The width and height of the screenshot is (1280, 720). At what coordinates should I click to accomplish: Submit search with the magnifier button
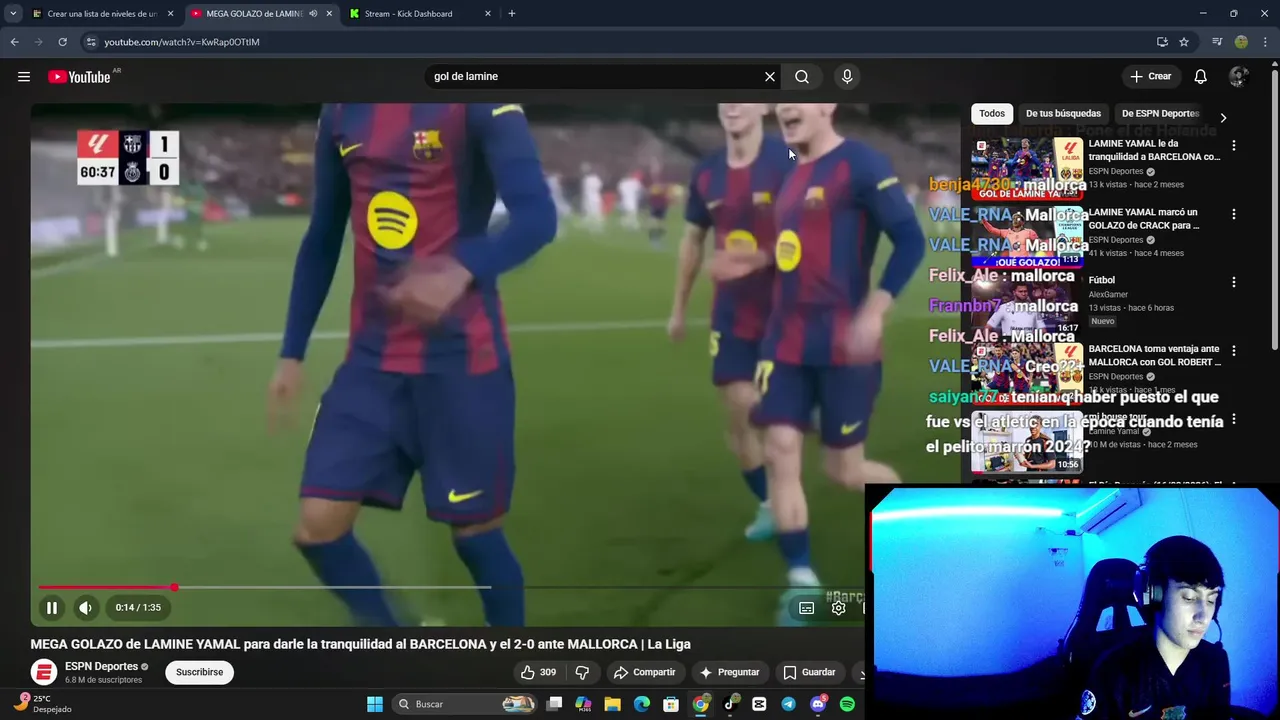click(802, 77)
